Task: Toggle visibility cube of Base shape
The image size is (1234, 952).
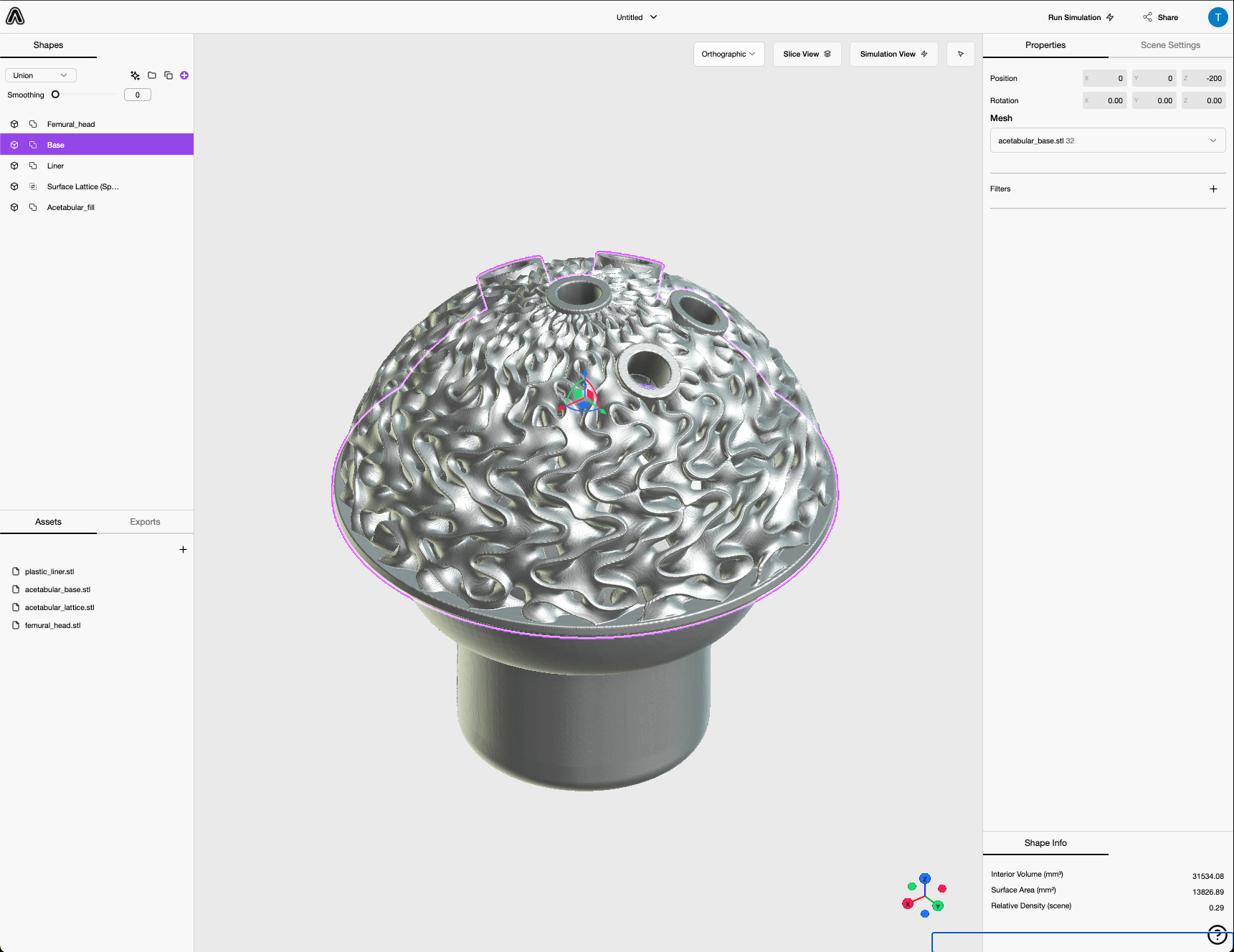Action: click(x=14, y=145)
